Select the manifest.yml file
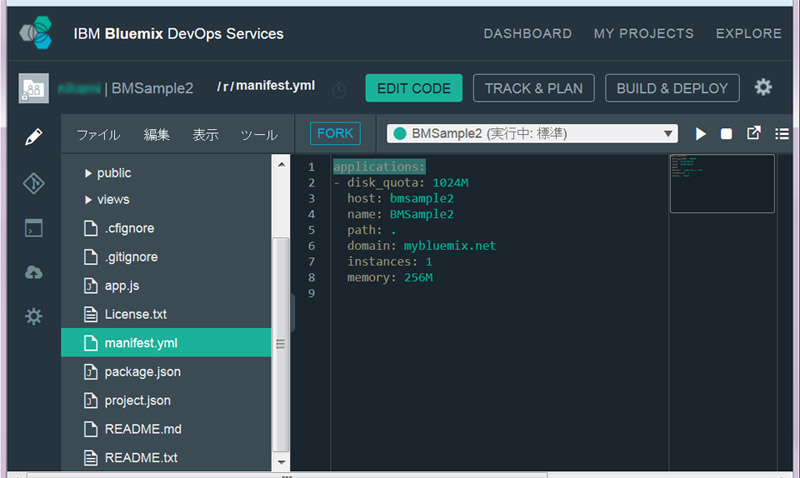800x478 pixels. pos(166,342)
